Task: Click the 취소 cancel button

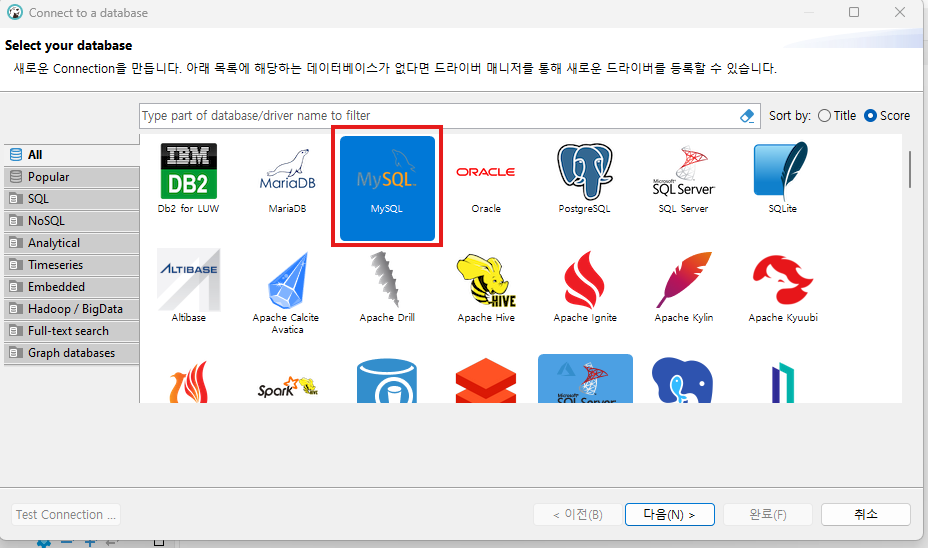Action: coord(865,514)
